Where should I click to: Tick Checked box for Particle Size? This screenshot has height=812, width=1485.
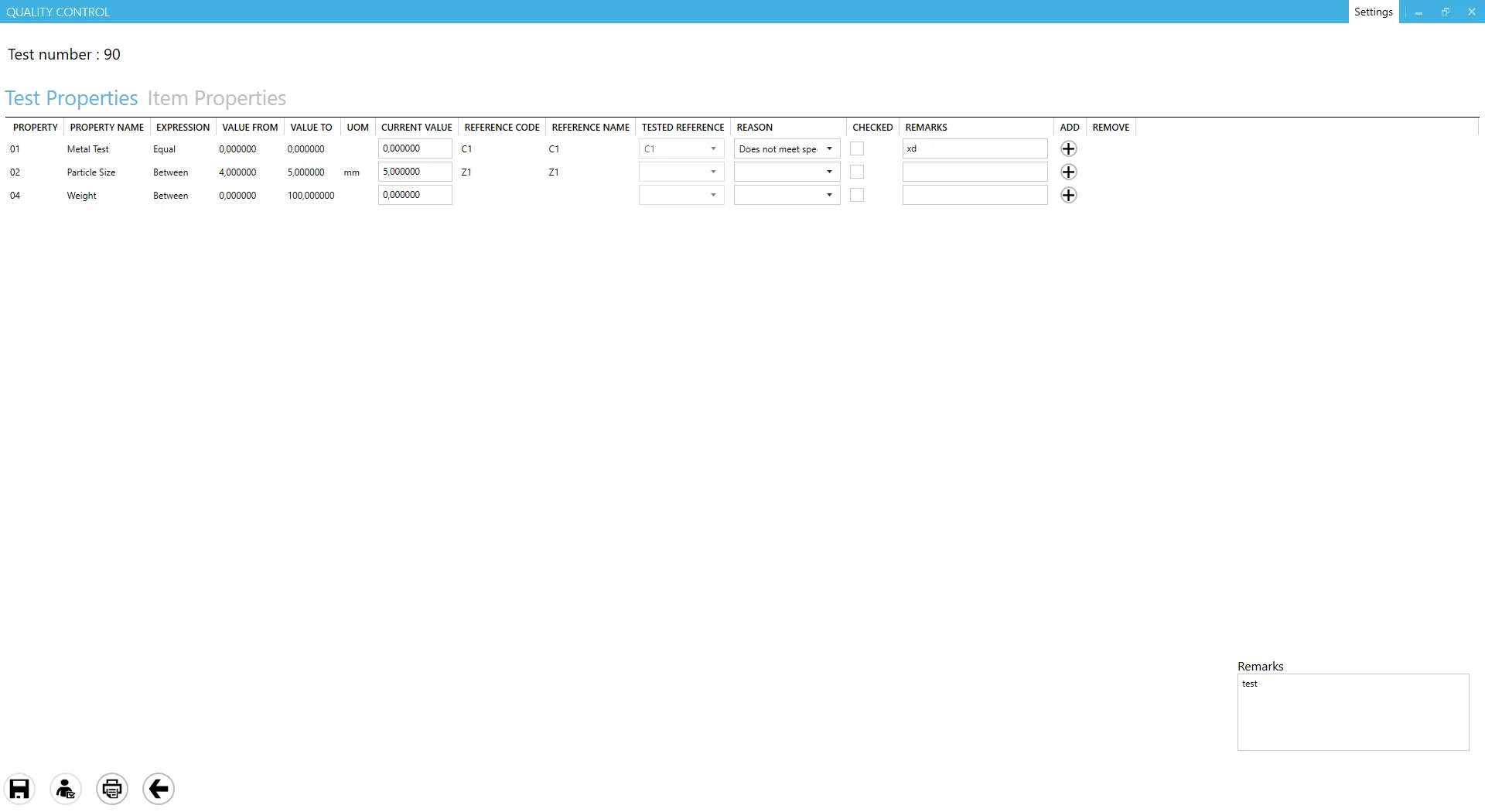pos(857,172)
